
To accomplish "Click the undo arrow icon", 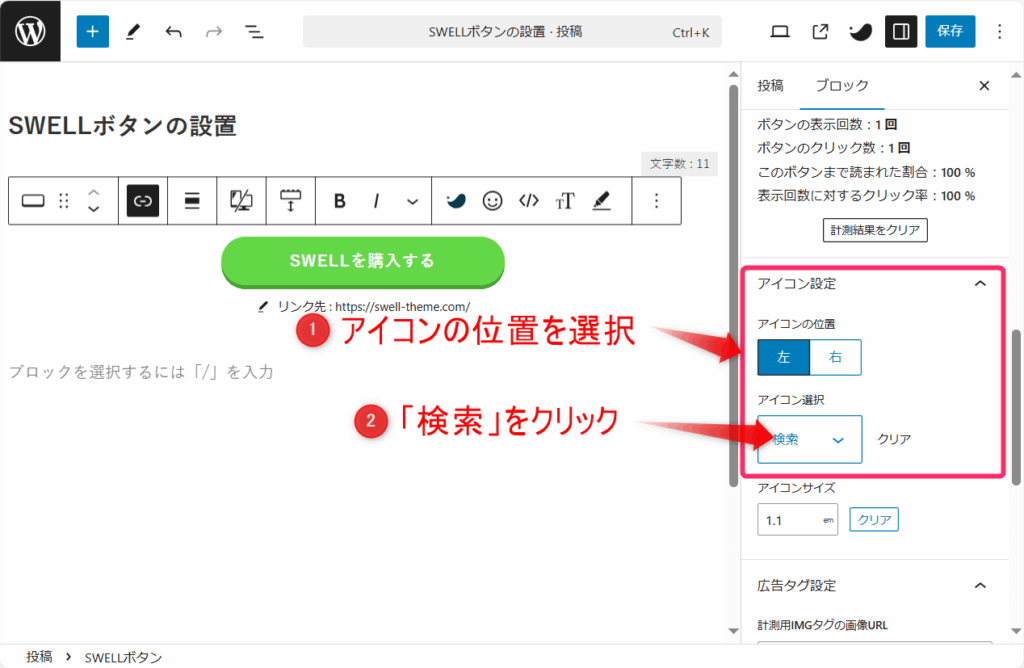I will 173,31.
